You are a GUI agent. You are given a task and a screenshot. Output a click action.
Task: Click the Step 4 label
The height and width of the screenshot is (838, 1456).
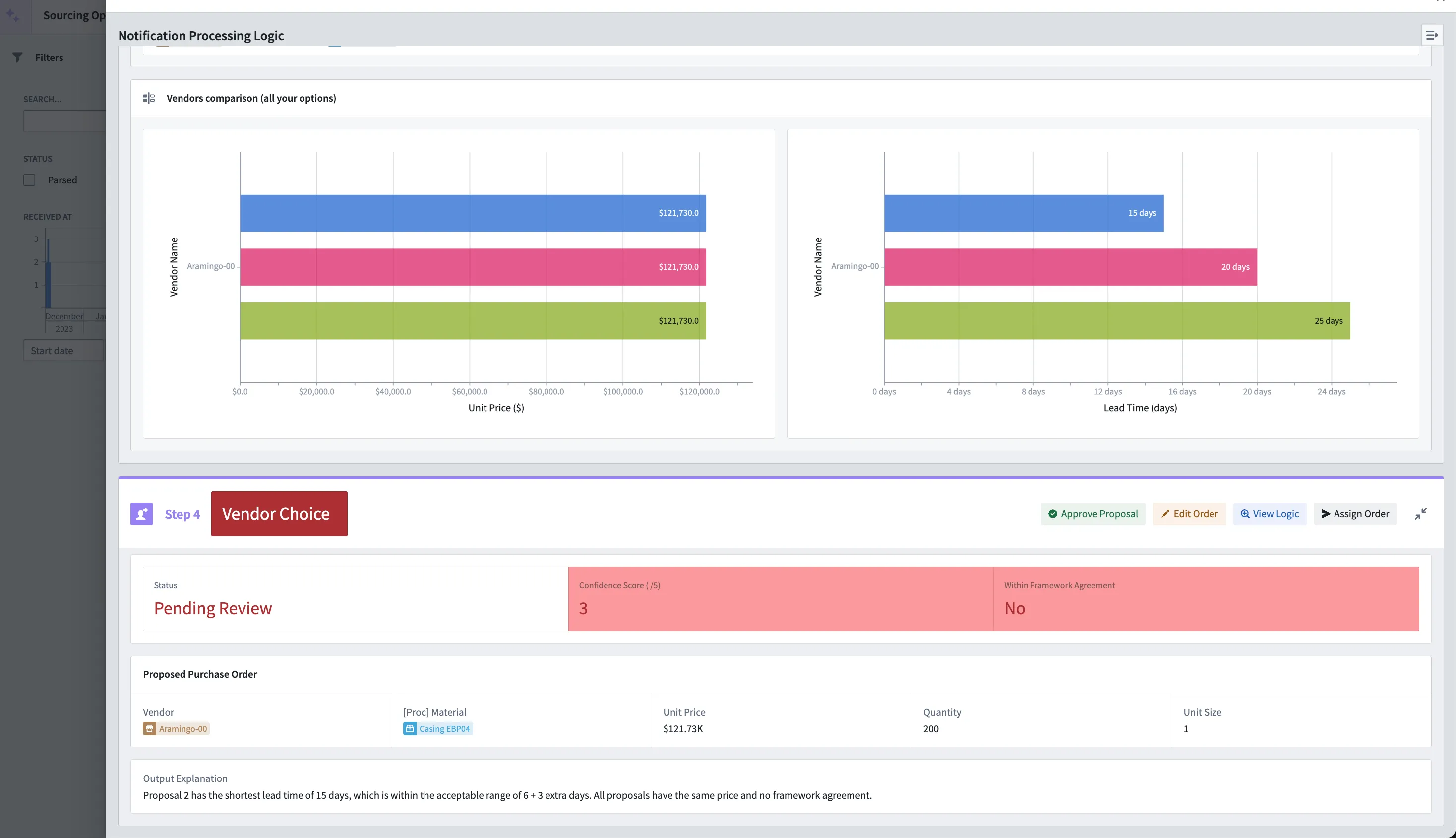(x=182, y=514)
